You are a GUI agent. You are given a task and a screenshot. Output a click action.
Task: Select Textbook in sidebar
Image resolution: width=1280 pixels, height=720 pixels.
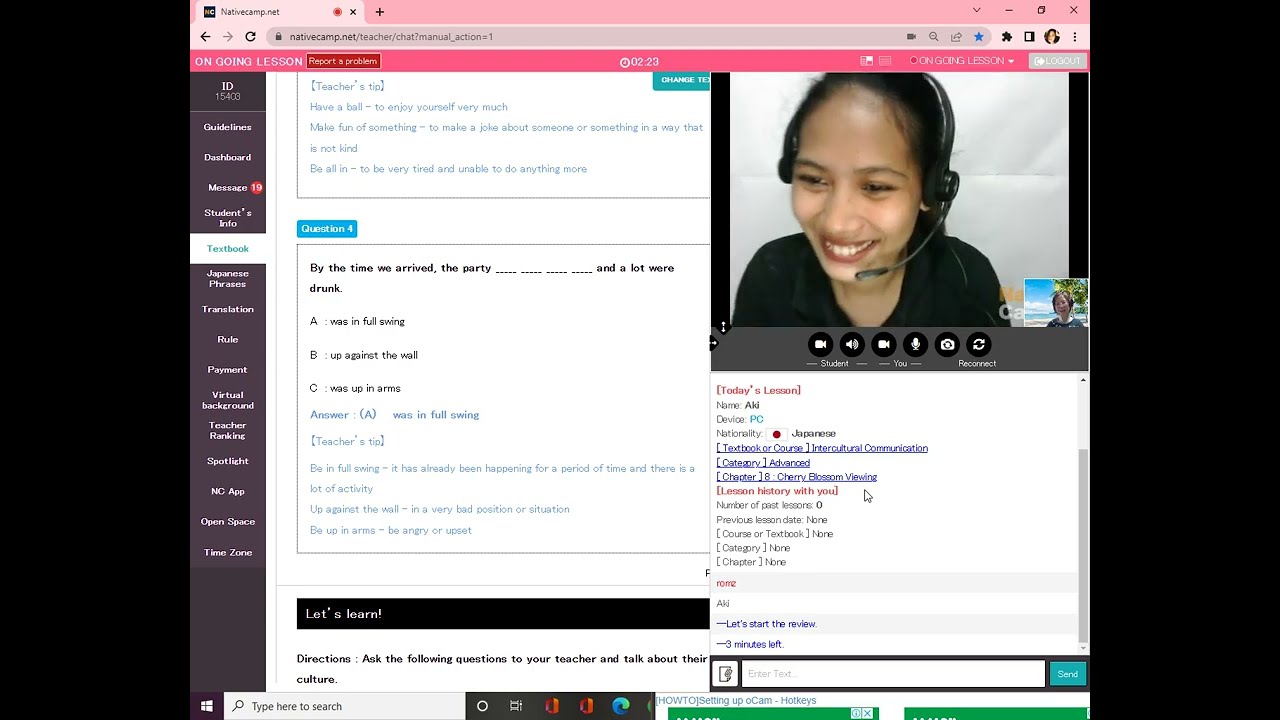(228, 248)
